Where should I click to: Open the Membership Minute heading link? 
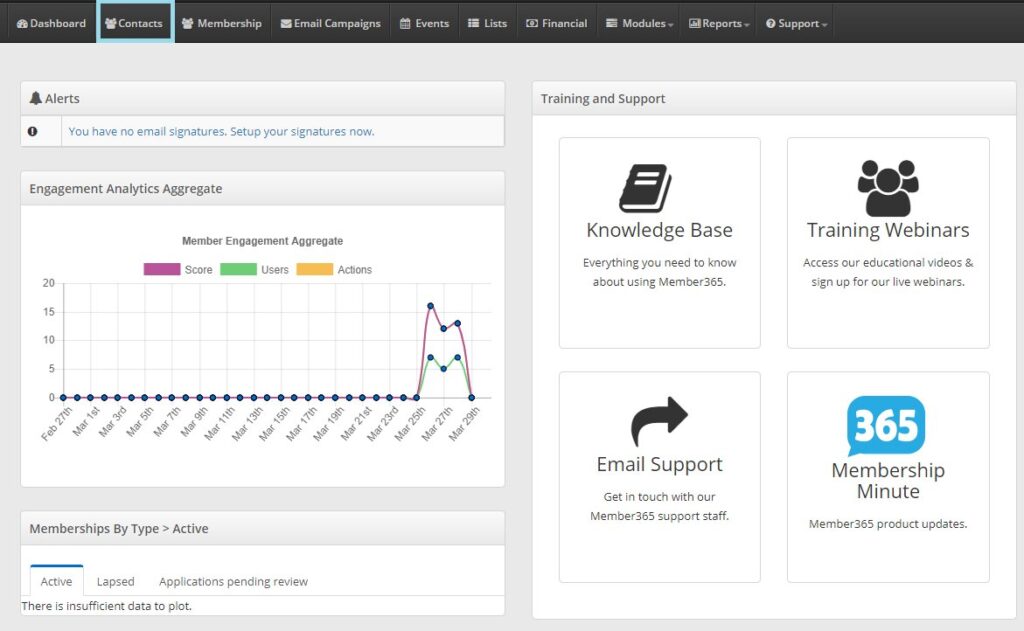pyautogui.click(x=888, y=480)
